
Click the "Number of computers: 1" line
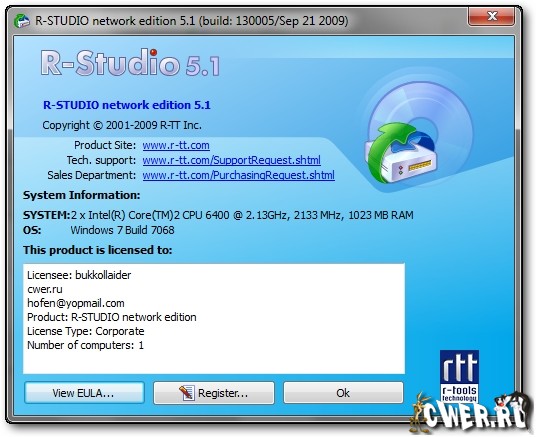85,345
